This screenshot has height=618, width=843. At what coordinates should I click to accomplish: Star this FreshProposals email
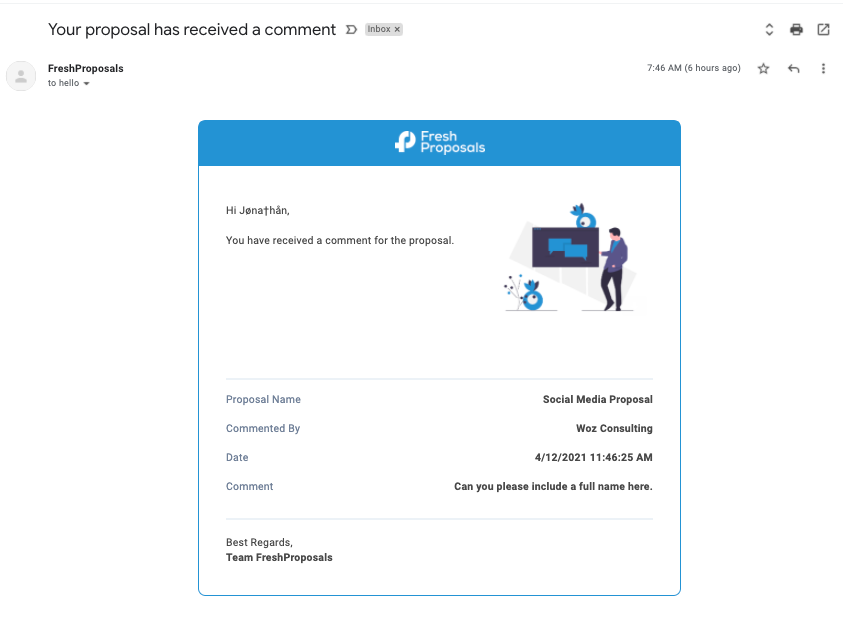pos(763,68)
